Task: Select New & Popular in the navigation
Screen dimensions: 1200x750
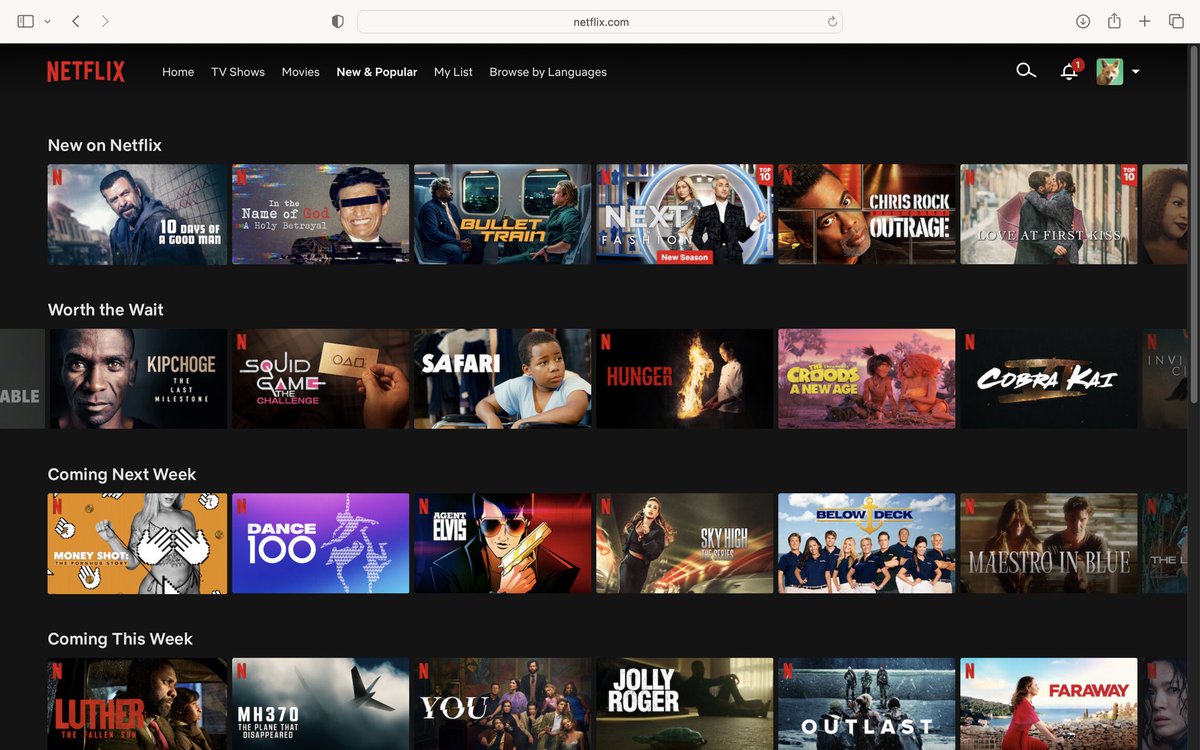Action: (x=377, y=72)
